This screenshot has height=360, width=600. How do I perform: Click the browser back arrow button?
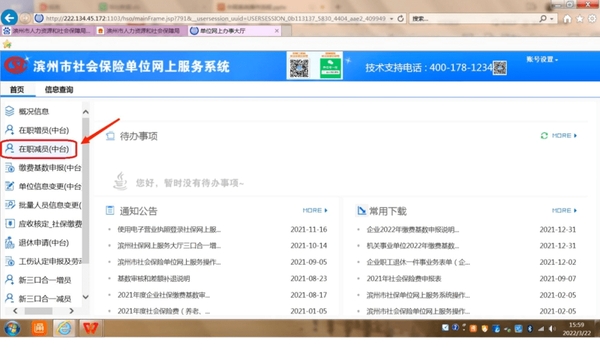tap(9, 18)
